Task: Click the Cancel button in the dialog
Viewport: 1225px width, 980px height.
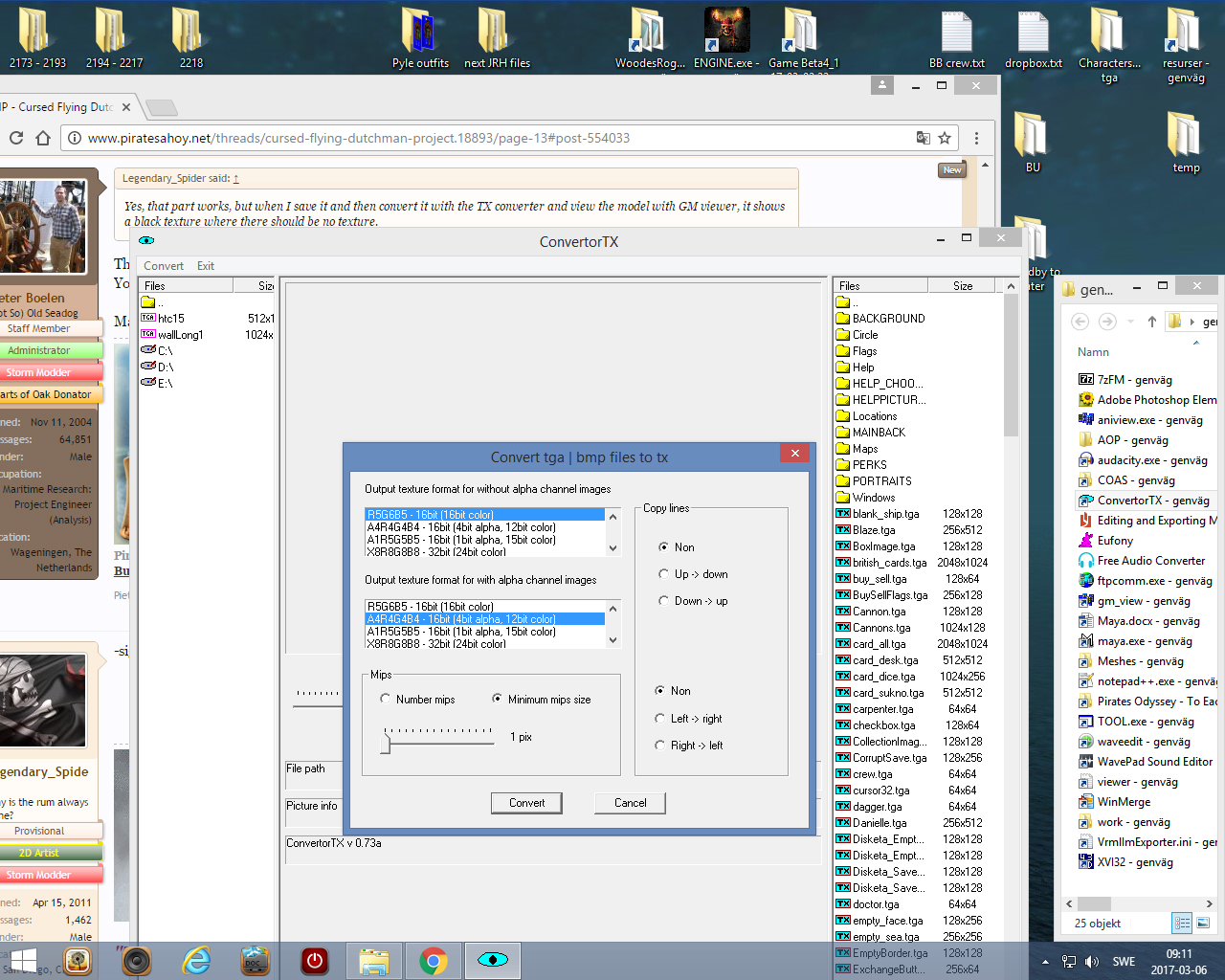Action: point(630,803)
